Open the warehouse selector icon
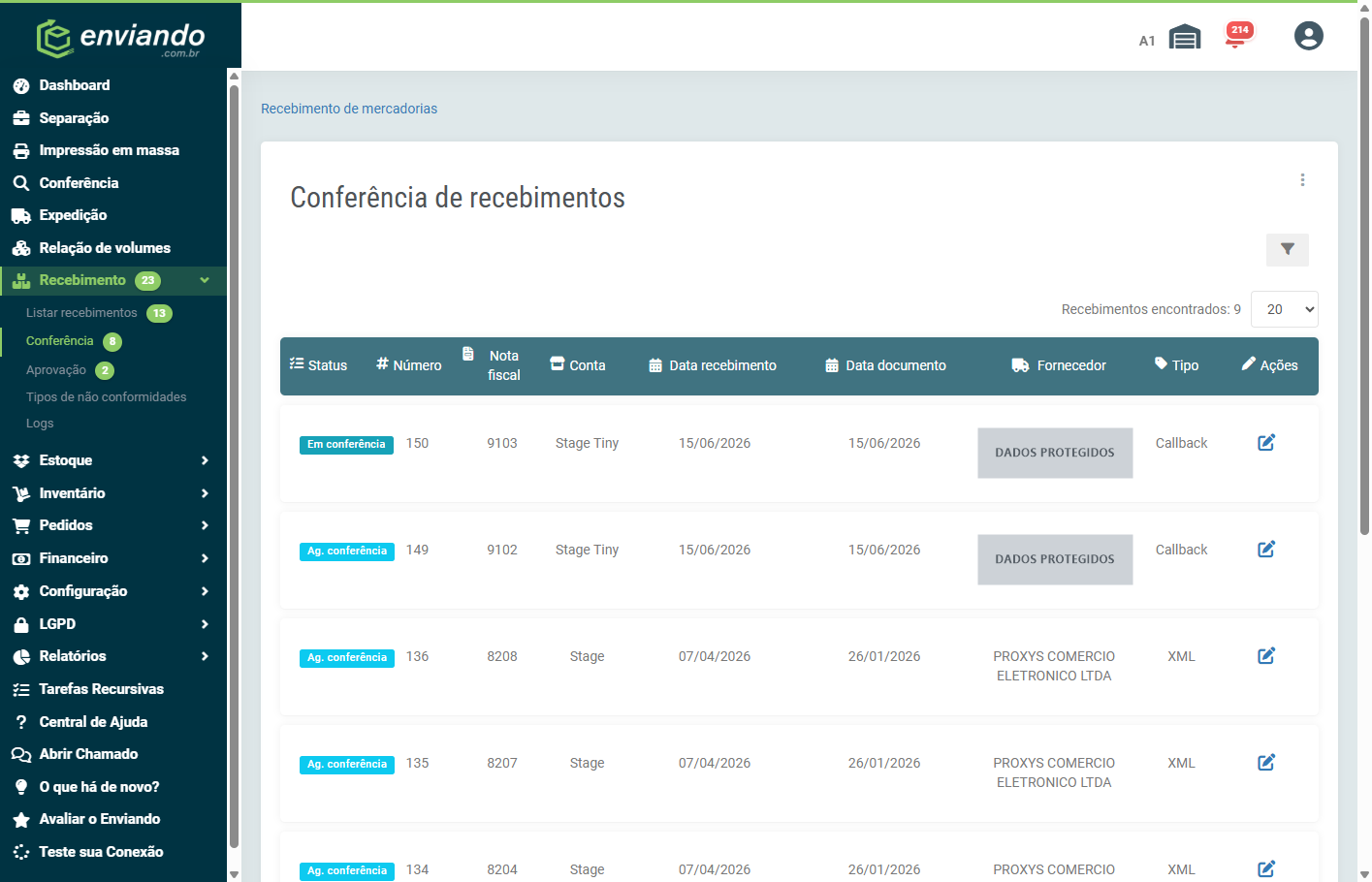1372x882 pixels. [1184, 38]
